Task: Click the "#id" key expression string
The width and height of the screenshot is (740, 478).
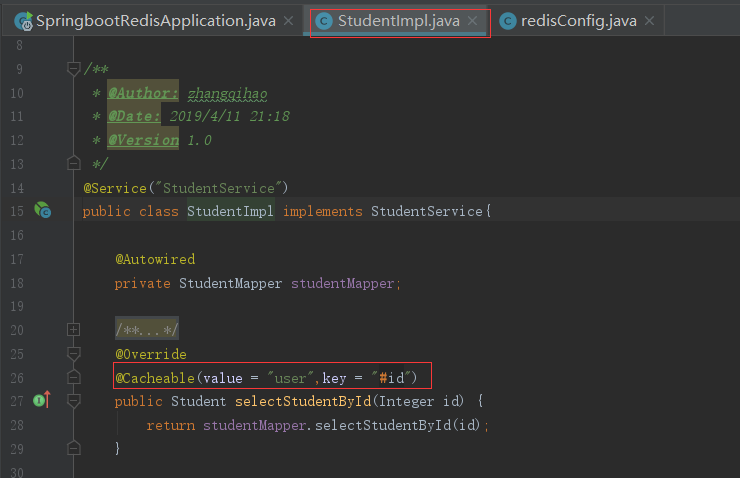Action: click(391, 378)
